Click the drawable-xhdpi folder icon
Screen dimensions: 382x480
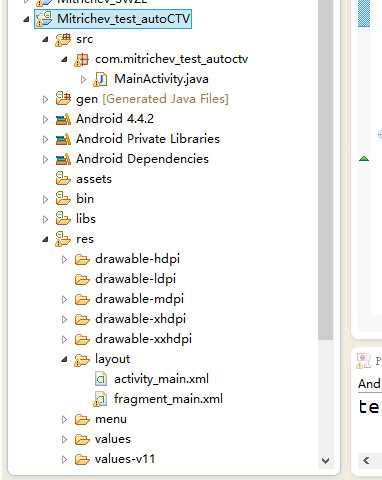tap(82, 319)
